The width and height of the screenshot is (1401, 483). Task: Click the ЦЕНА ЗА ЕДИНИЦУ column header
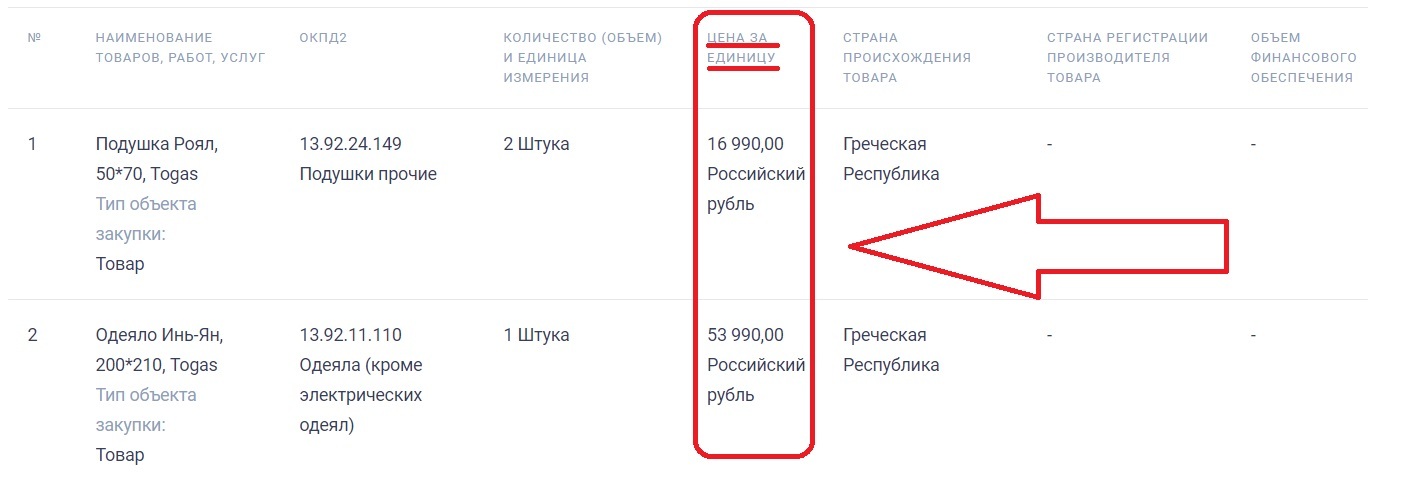(742, 47)
